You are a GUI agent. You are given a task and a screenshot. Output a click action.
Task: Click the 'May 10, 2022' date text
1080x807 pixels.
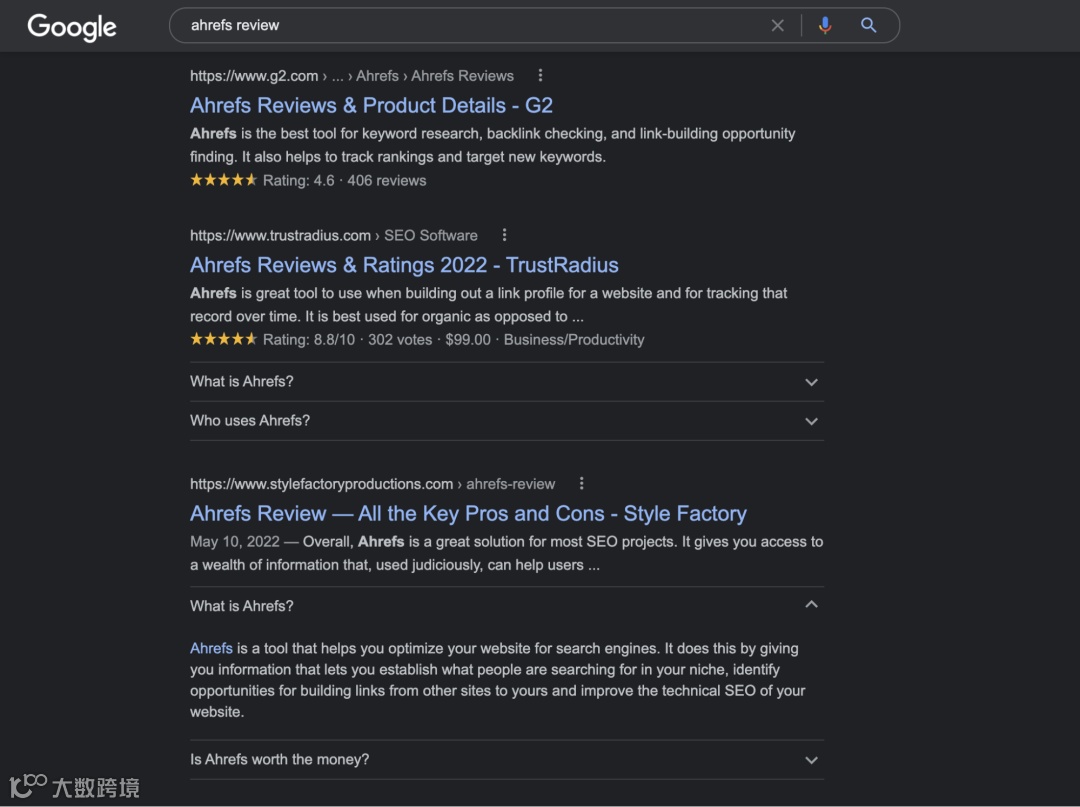(x=235, y=542)
